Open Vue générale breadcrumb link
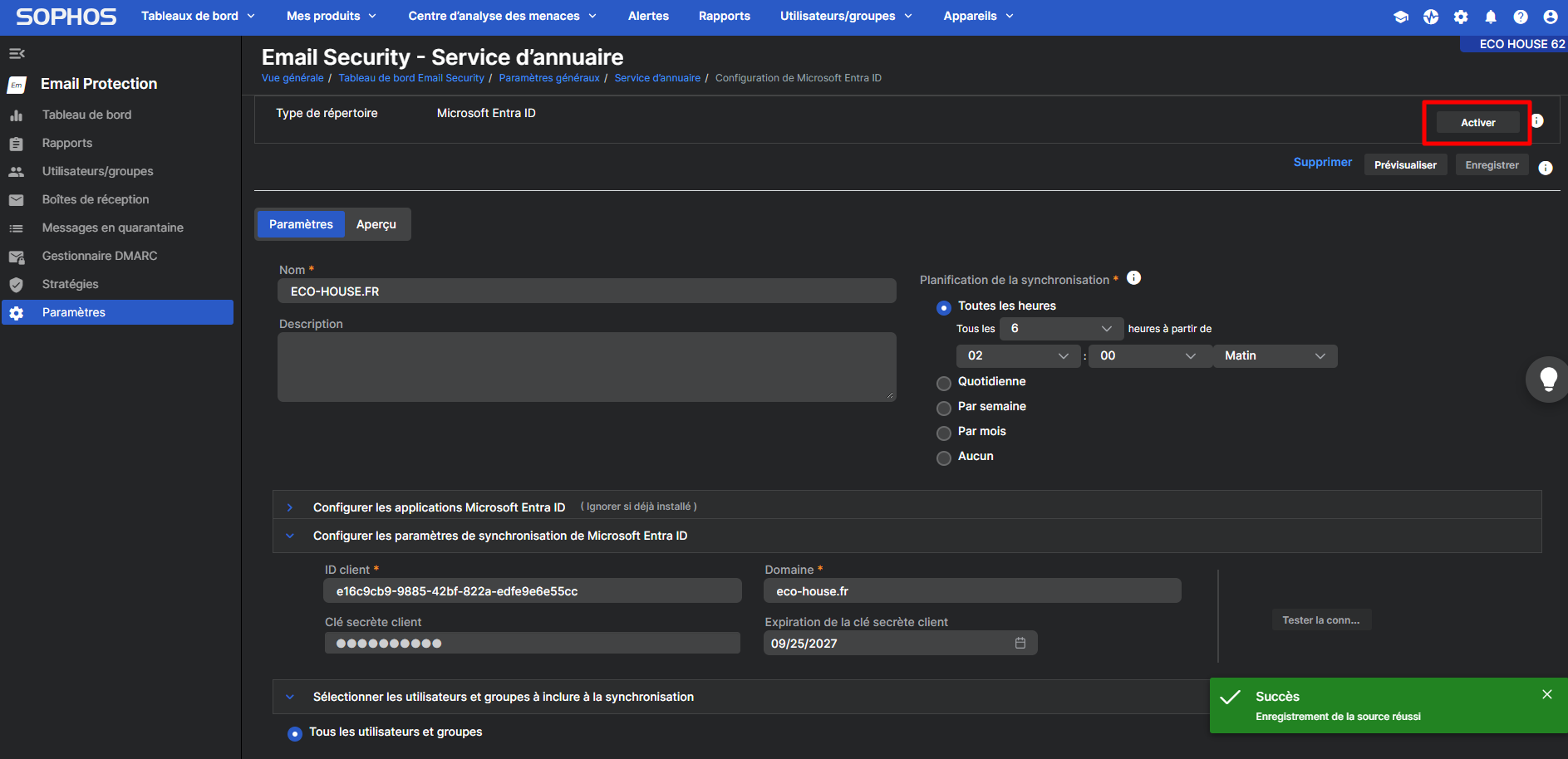The width and height of the screenshot is (1568, 759). click(x=292, y=78)
